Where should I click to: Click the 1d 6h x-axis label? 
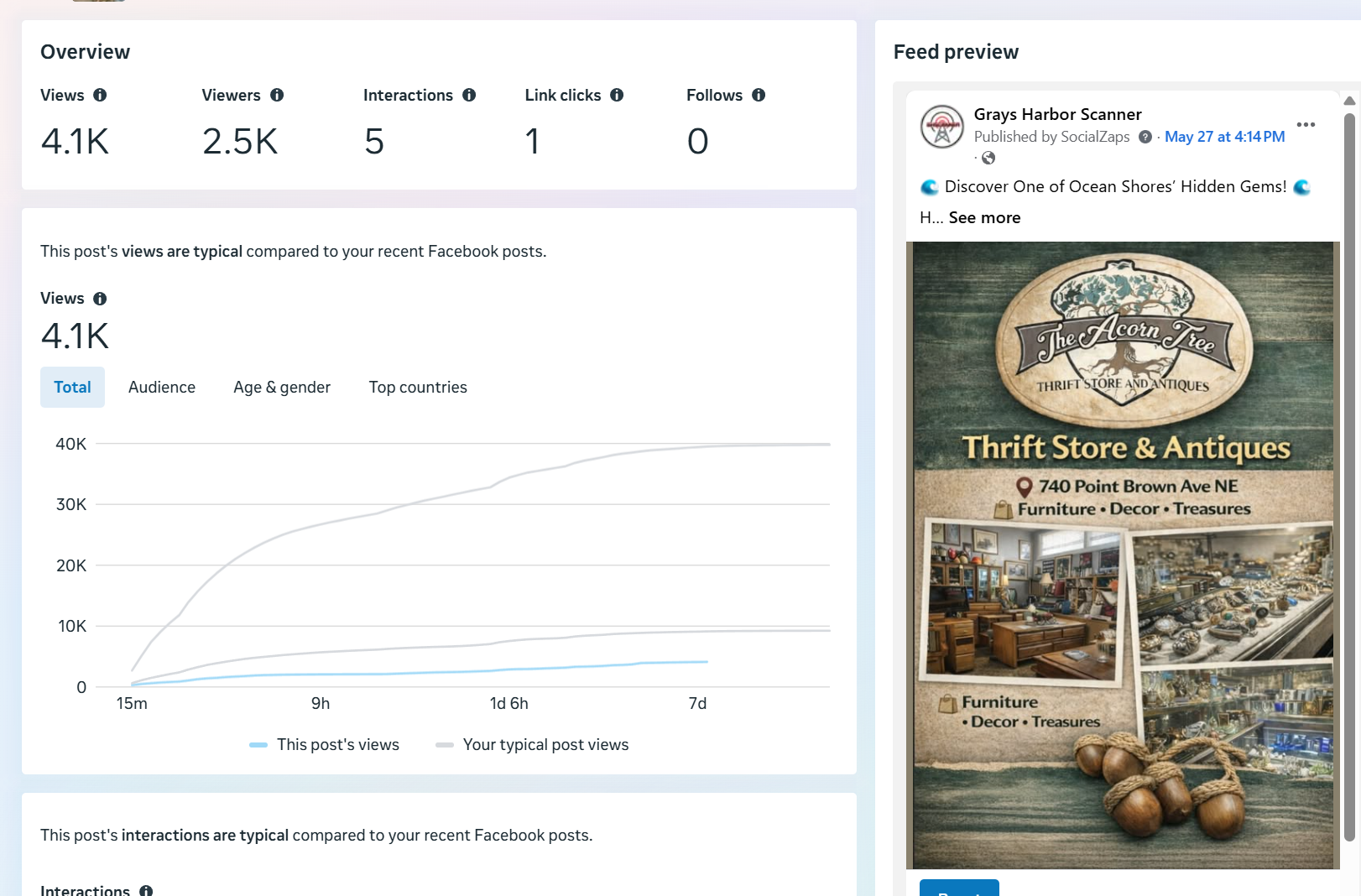(509, 703)
